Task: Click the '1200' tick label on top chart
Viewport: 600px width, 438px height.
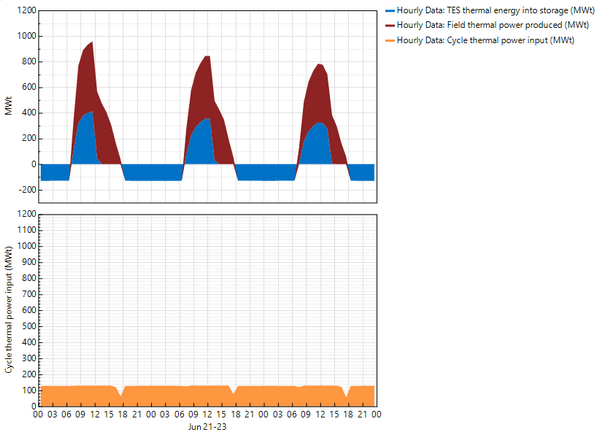Action: (22, 11)
